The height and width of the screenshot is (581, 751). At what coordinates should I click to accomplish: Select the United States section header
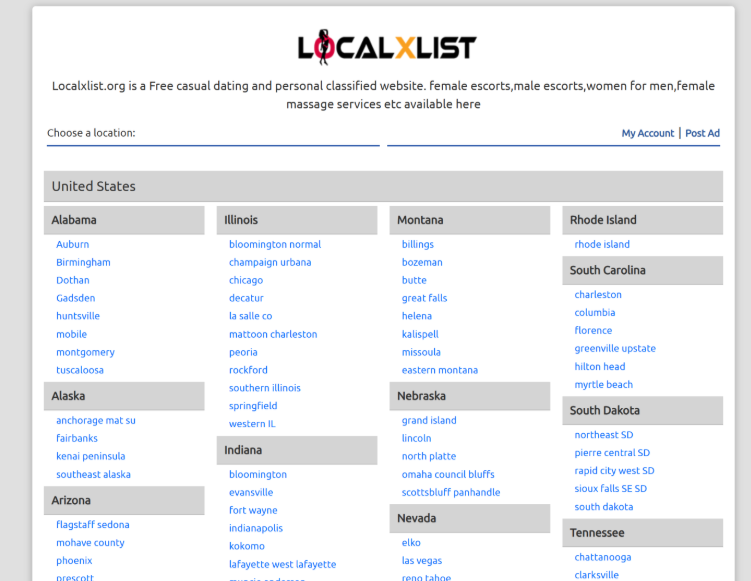383,186
